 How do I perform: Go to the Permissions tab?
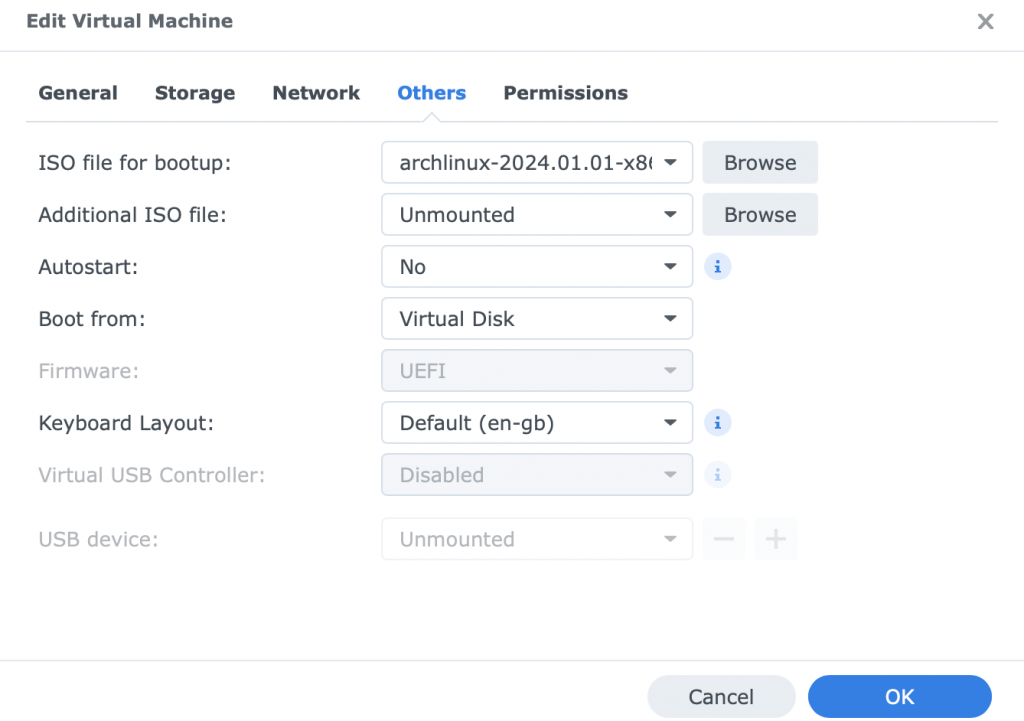click(x=565, y=93)
